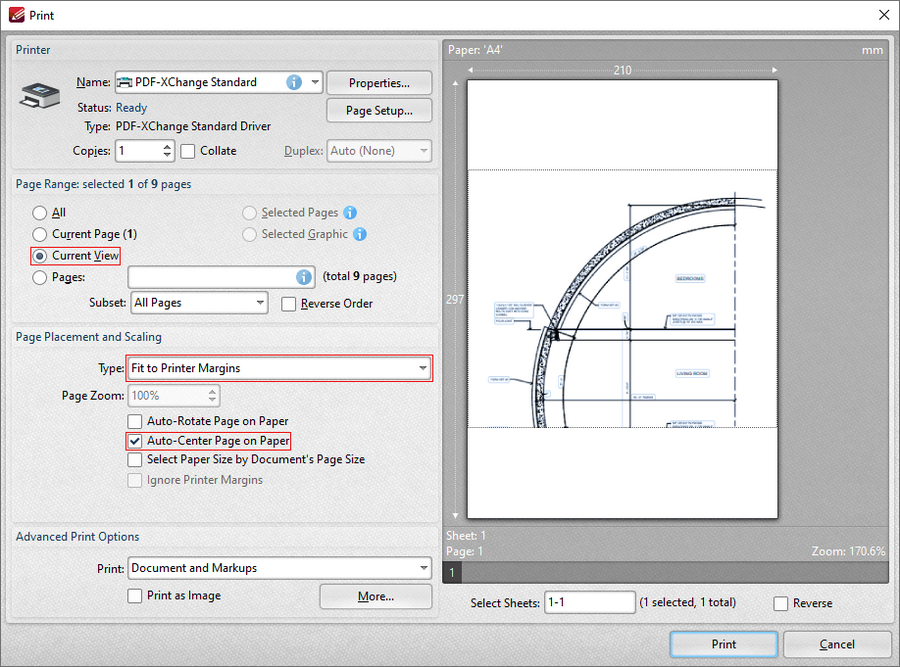Viewport: 900px width, 667px height.
Task: Check Select Paper Size by Document's Page Size
Action: [135, 460]
